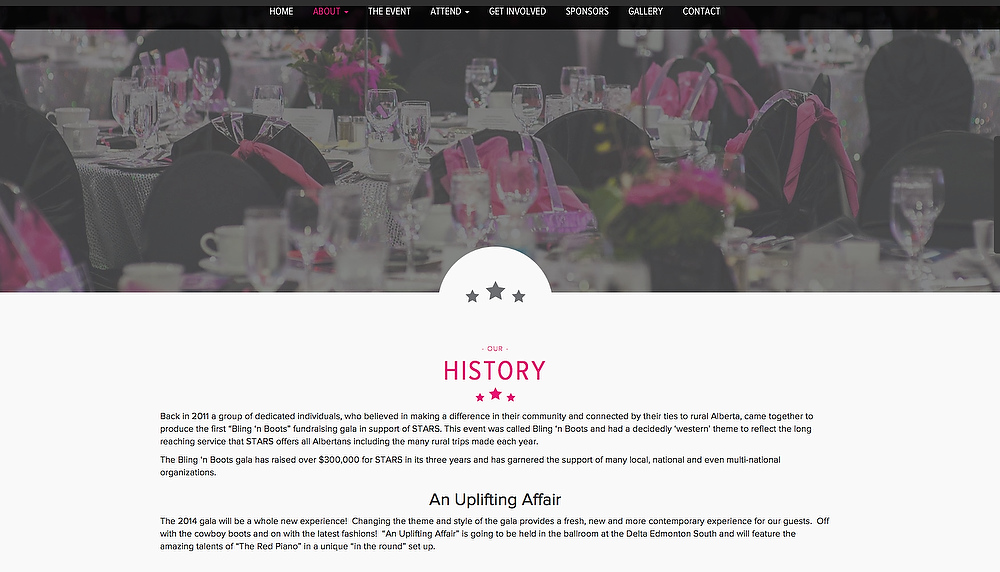
Task: Click the caret next to Attend
Action: 467,12
